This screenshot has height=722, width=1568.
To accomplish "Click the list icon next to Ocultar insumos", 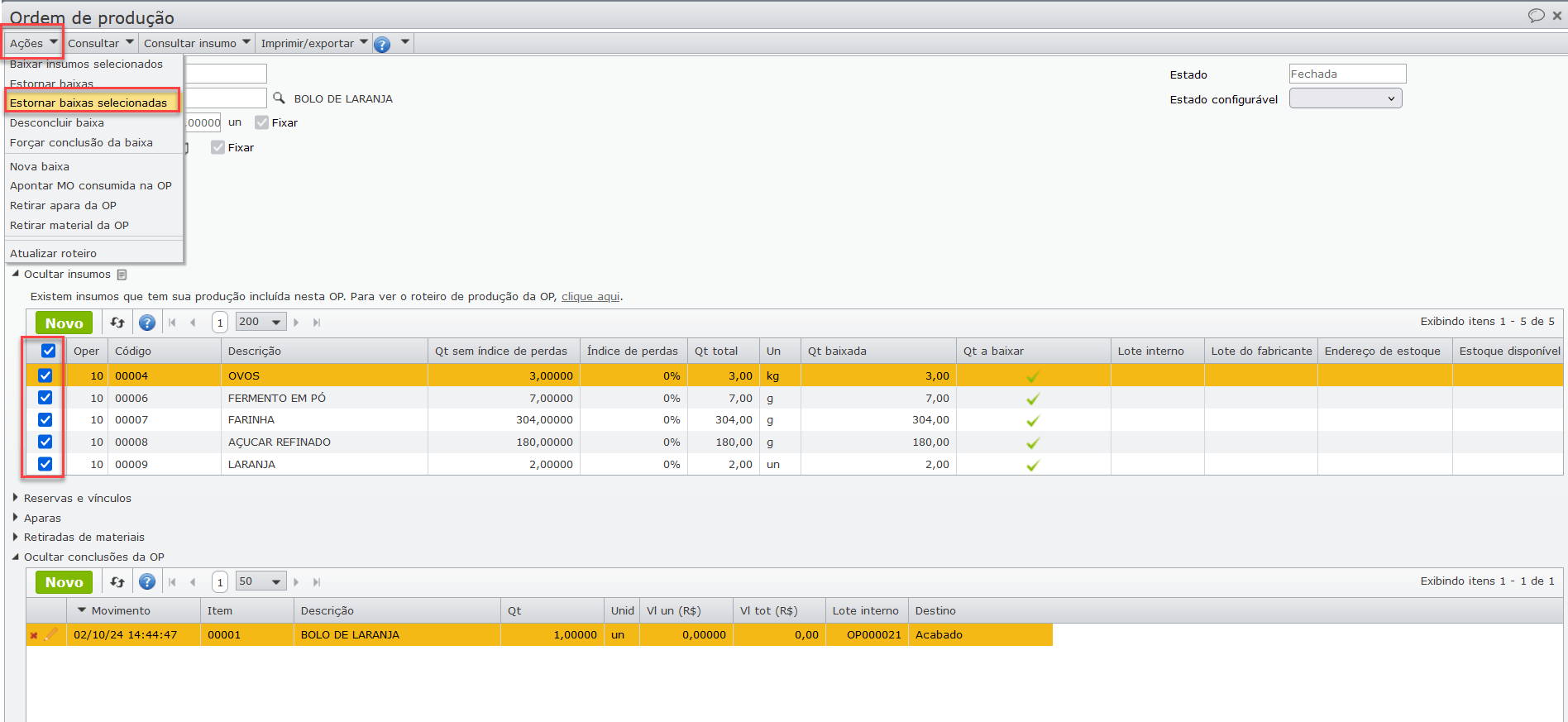I will [122, 275].
